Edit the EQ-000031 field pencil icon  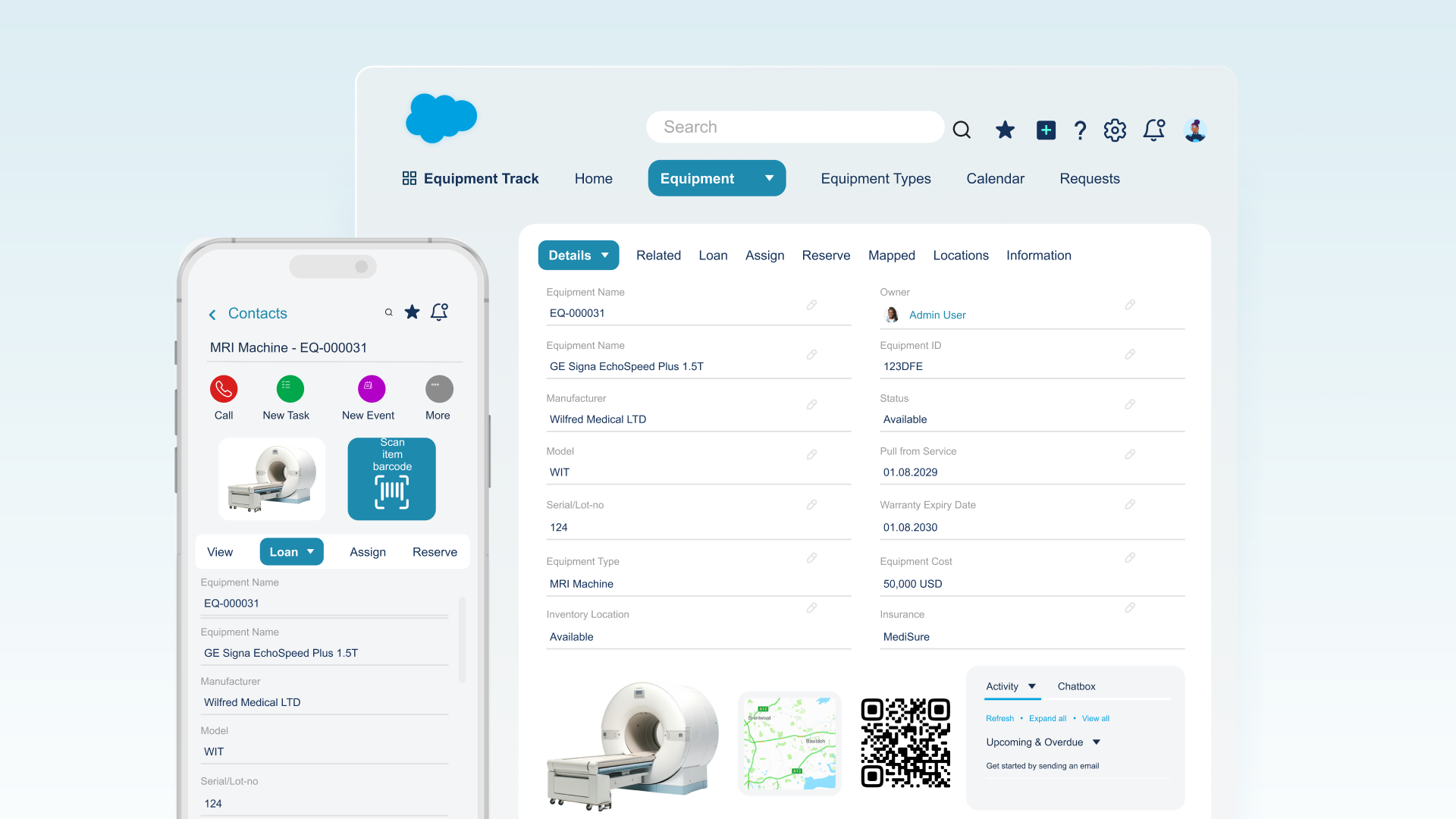811,305
